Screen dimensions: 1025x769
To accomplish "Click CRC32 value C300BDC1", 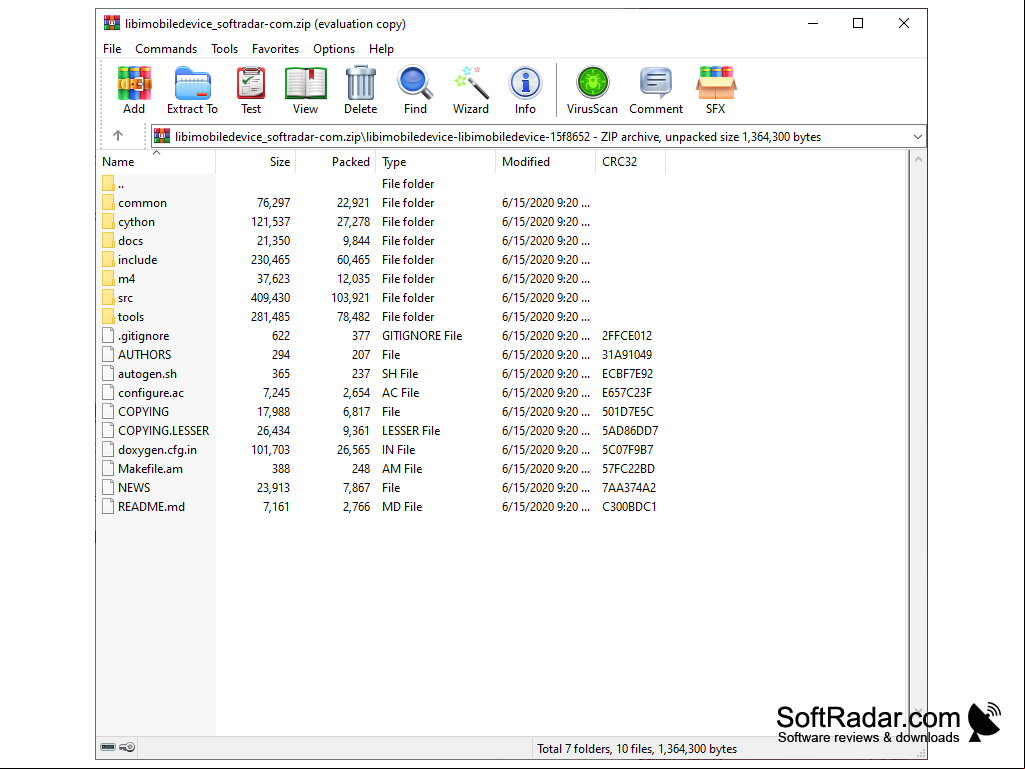I will tap(629, 507).
